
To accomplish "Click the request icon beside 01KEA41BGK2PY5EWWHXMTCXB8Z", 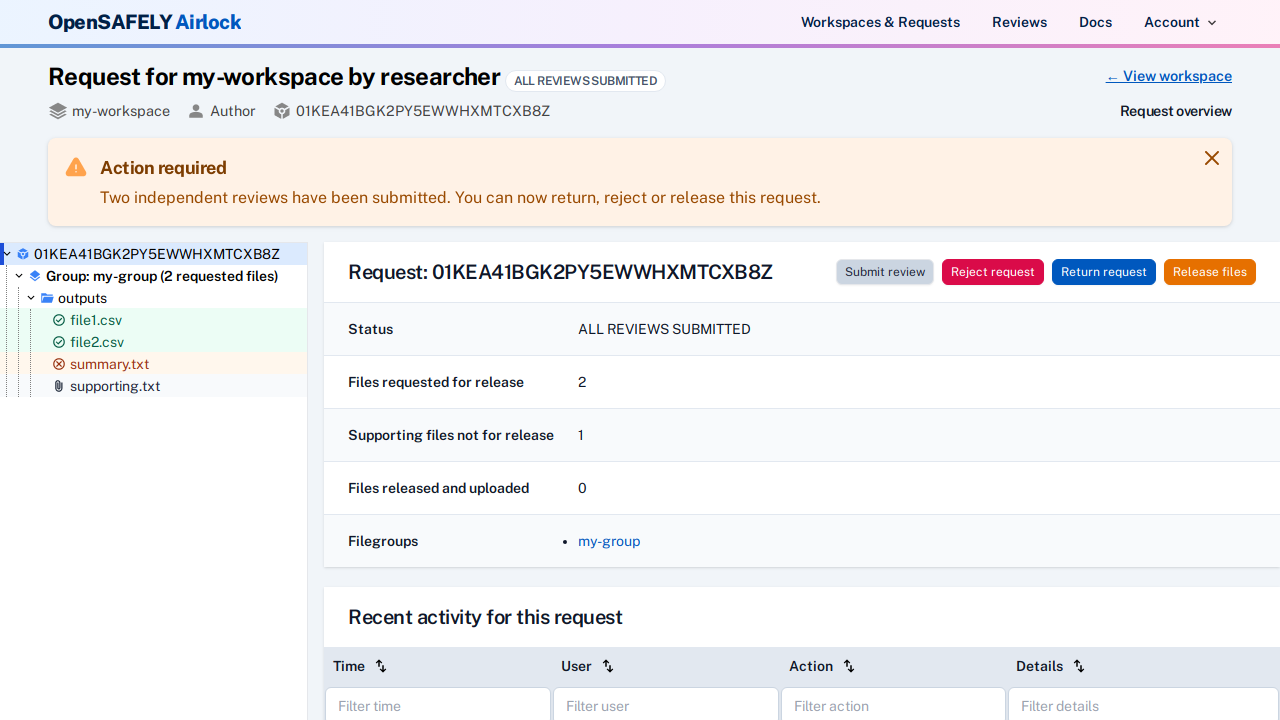I will pyautogui.click(x=23, y=254).
